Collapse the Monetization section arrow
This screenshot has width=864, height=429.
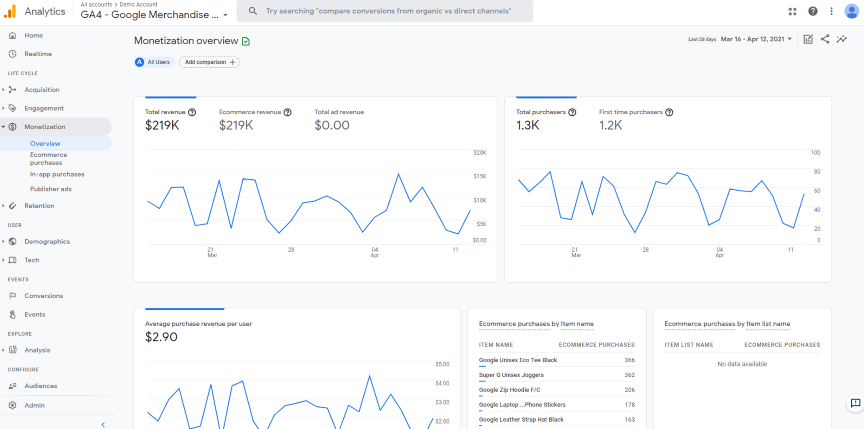tap(3, 127)
